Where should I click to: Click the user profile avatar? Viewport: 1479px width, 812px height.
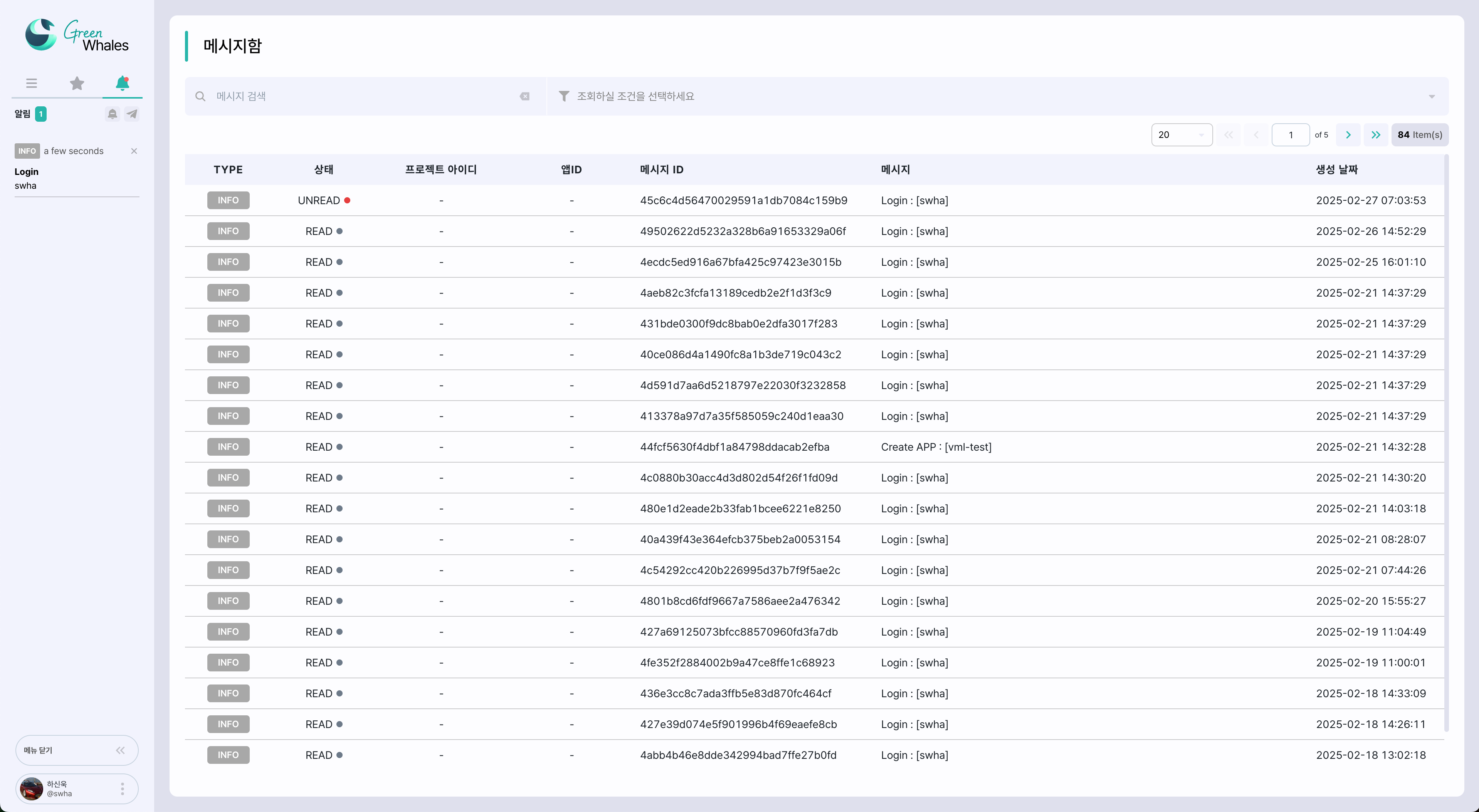pyautogui.click(x=32, y=789)
